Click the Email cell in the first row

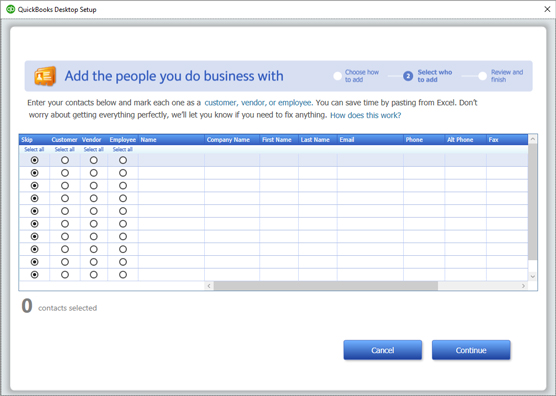tap(370, 160)
